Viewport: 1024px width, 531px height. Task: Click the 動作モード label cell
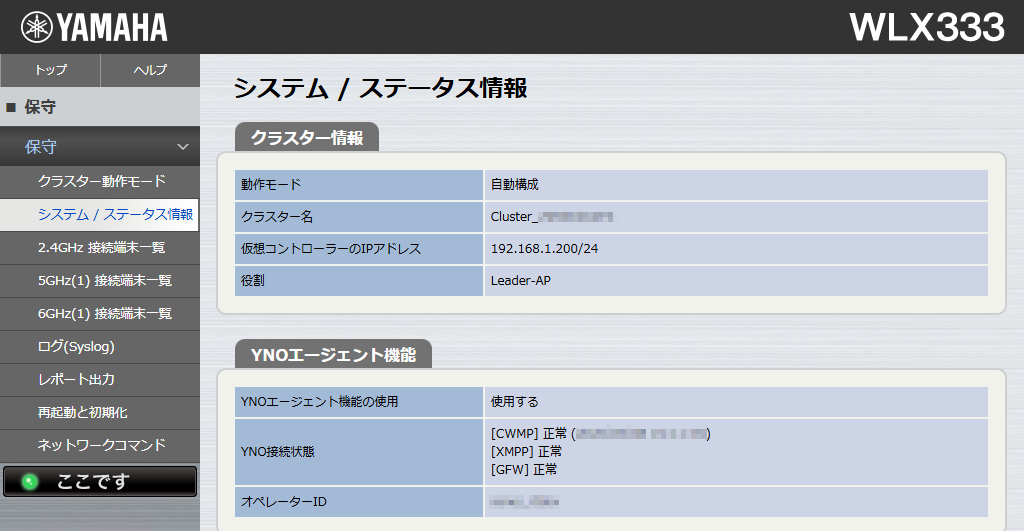tap(359, 185)
